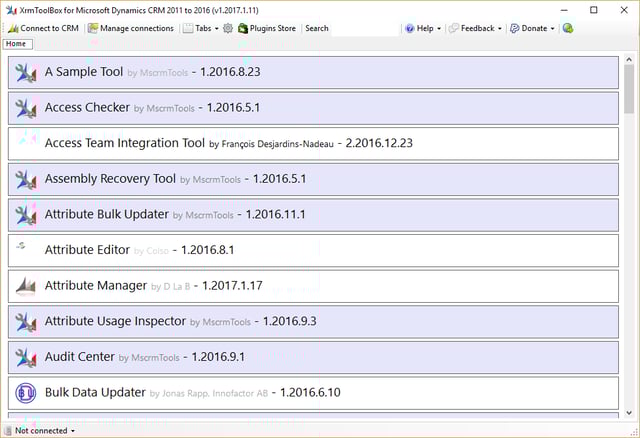This screenshot has width=640, height=438.
Task: Click the connection status icon in status bar
Action: click(8, 431)
